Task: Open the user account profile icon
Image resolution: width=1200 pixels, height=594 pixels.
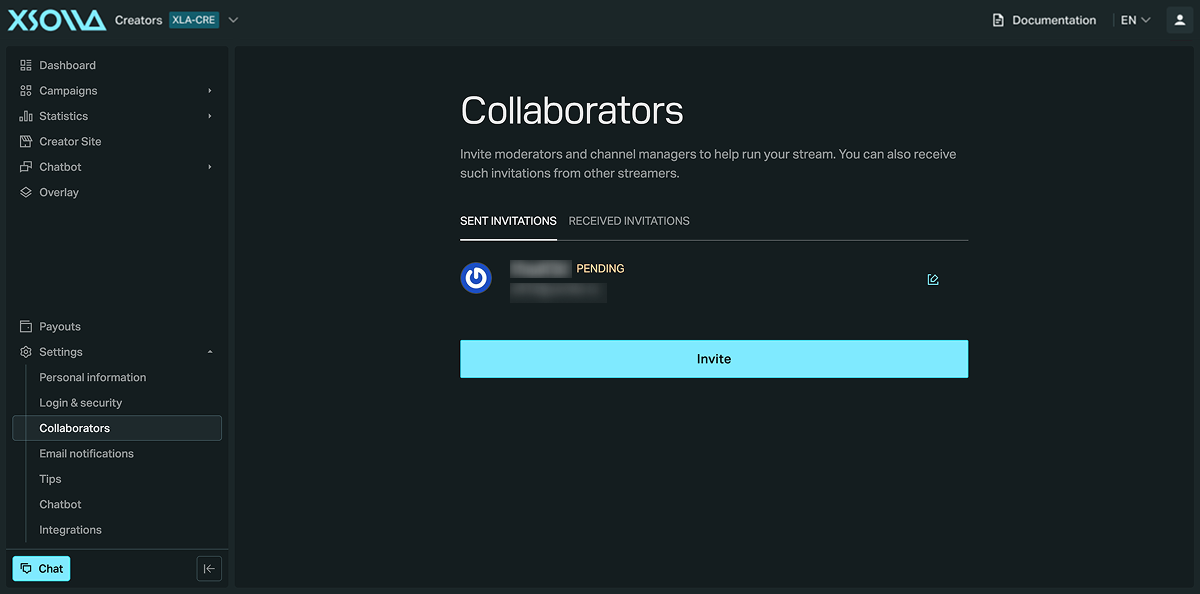Action: pos(1179,20)
